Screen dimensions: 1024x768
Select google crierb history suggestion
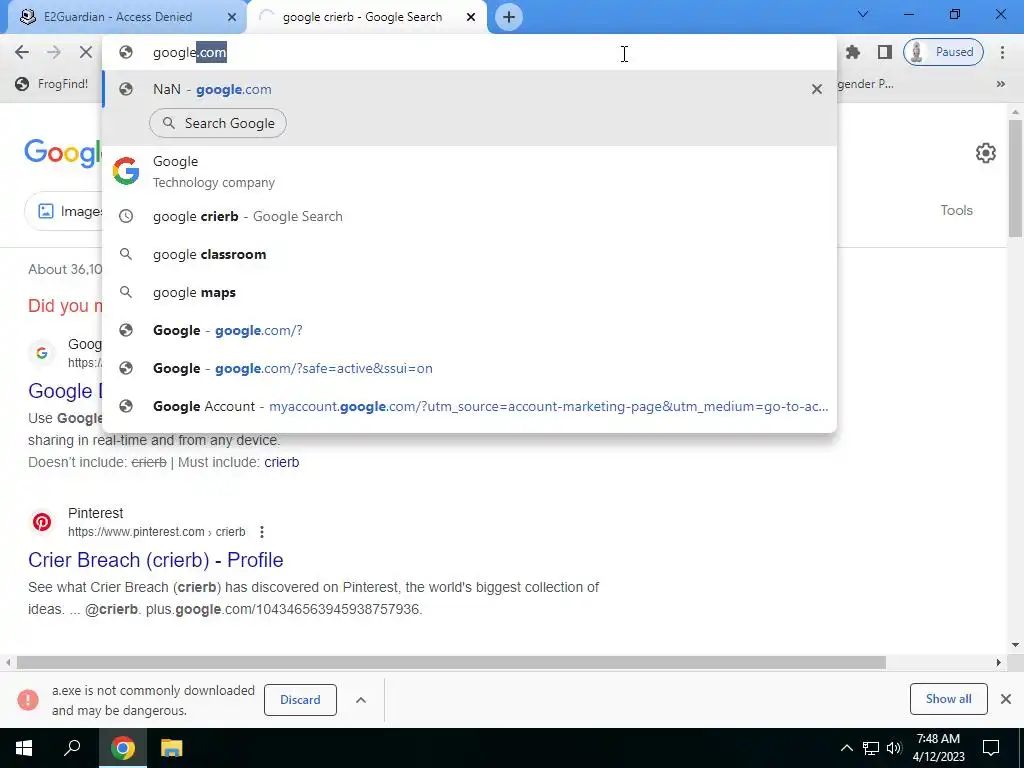469,216
